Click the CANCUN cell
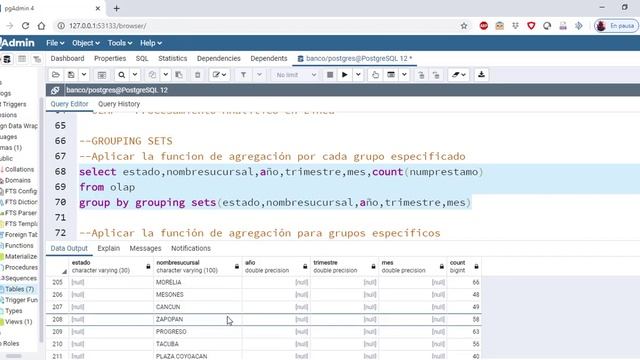 tap(198, 307)
